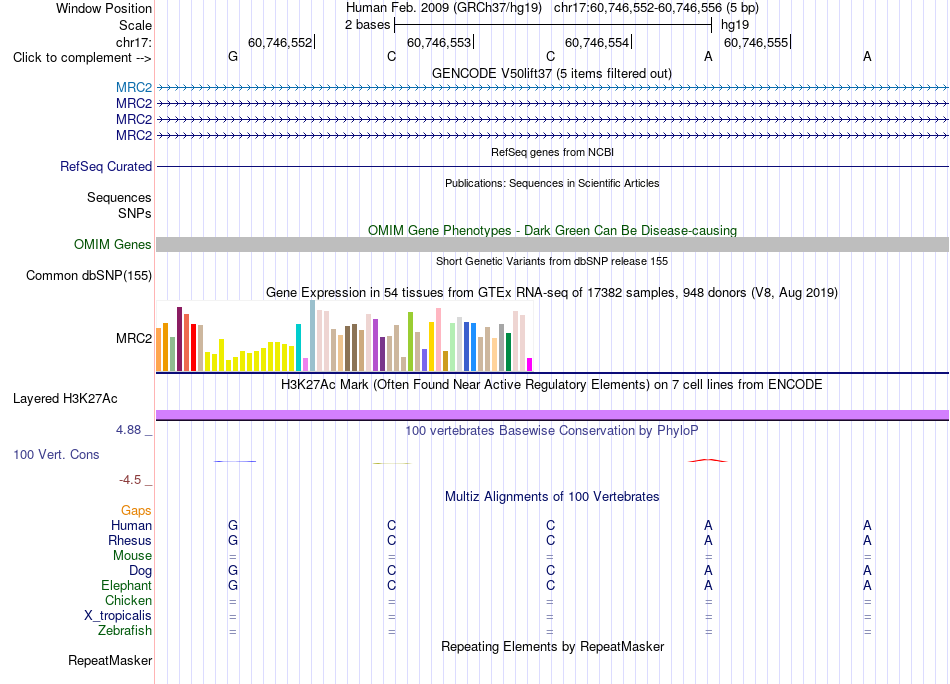Open 'Publications: Sequences in Scientific Articles' title
This screenshot has width=950, height=684.
552,184
